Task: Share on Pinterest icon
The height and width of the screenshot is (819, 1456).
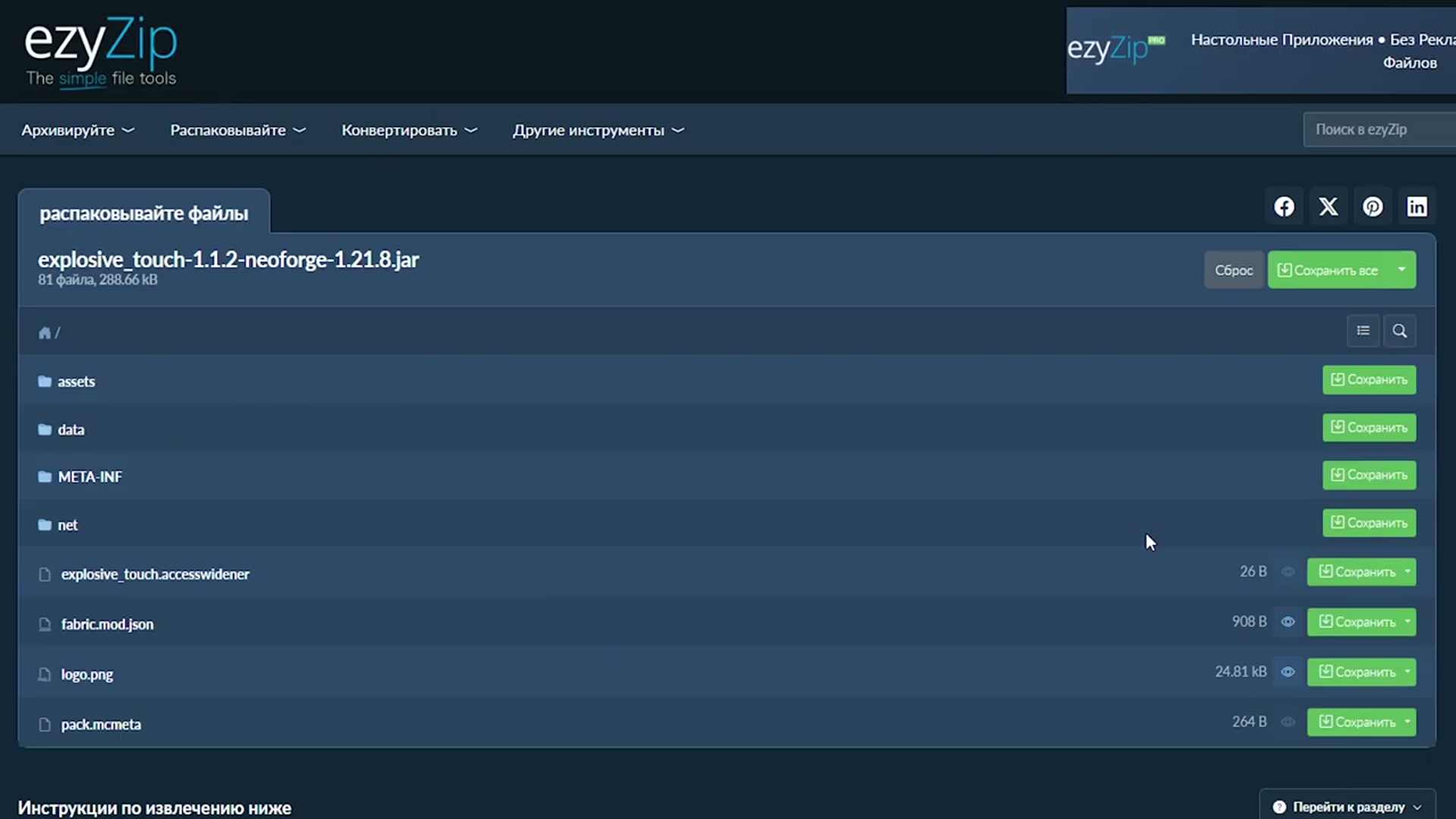Action: coord(1373,206)
